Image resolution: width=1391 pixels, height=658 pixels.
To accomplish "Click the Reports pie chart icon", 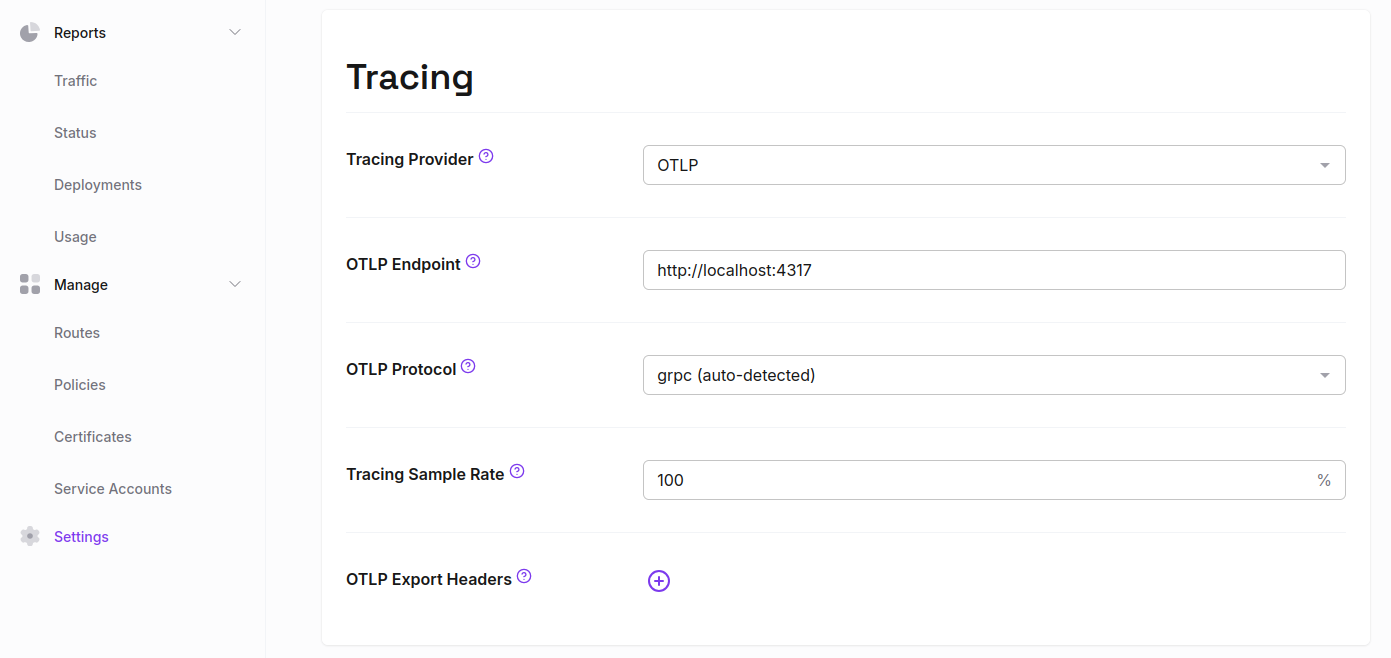I will point(29,31).
